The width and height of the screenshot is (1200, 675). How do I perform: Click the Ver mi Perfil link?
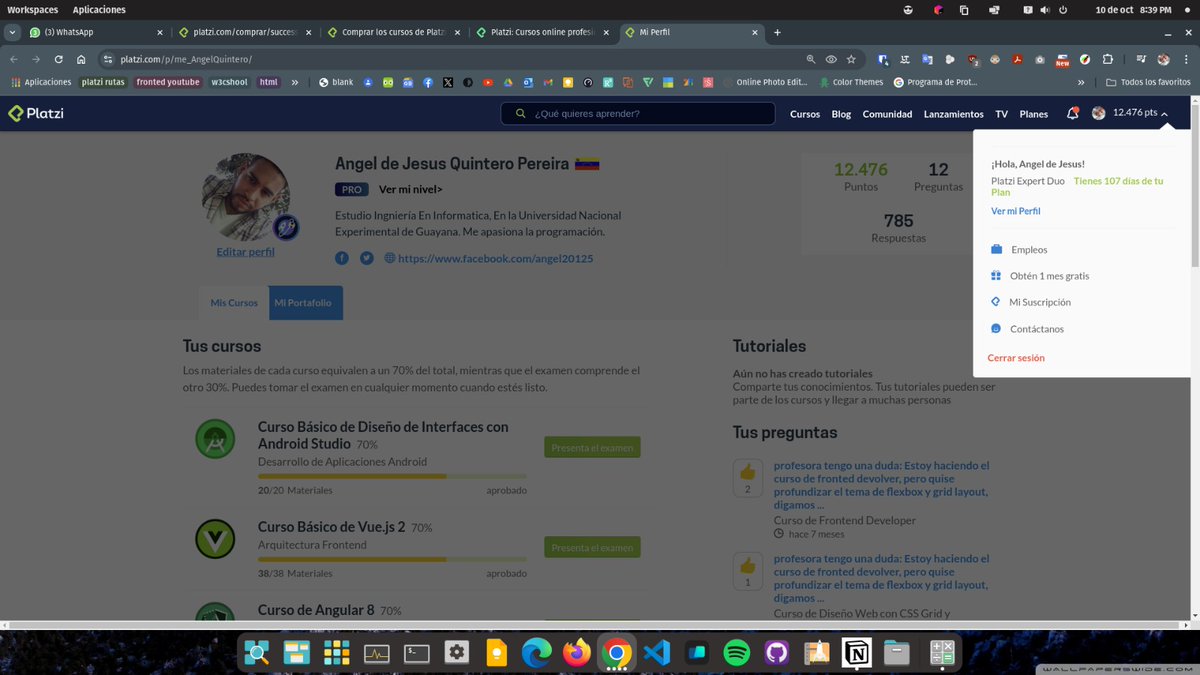tap(1016, 211)
